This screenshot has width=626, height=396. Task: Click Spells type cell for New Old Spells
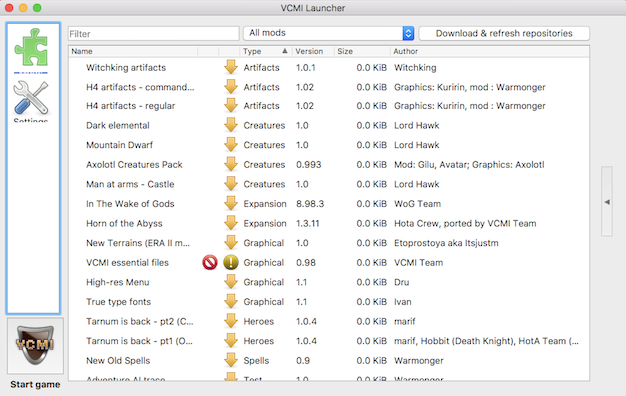click(x=256, y=360)
